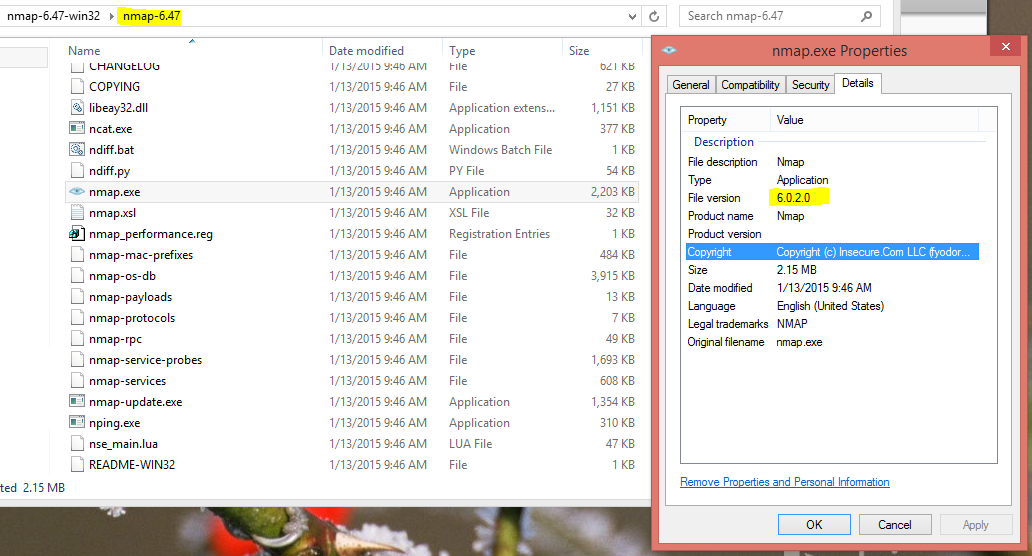Click the CHANGELOG file name

pyautogui.click(x=124, y=66)
